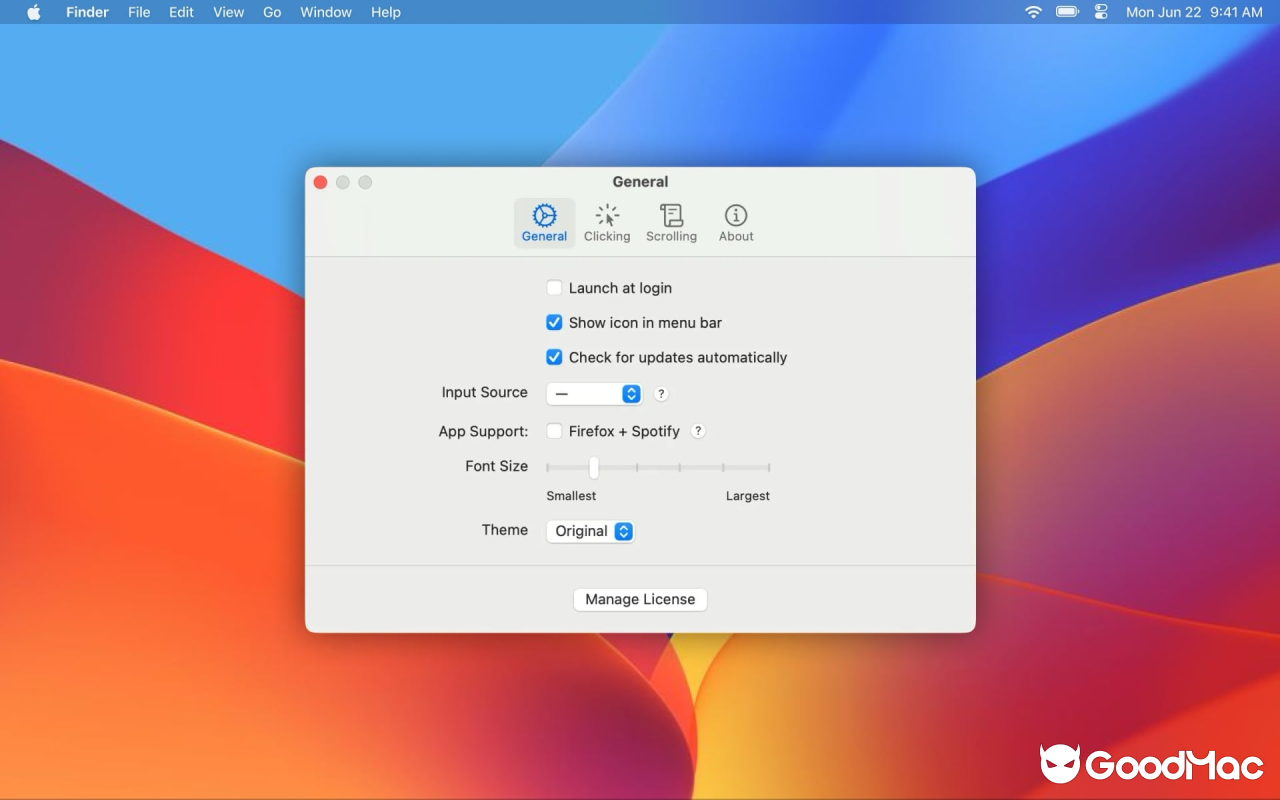This screenshot has width=1280, height=800.
Task: Enable Launch at login checkbox
Action: pos(554,288)
